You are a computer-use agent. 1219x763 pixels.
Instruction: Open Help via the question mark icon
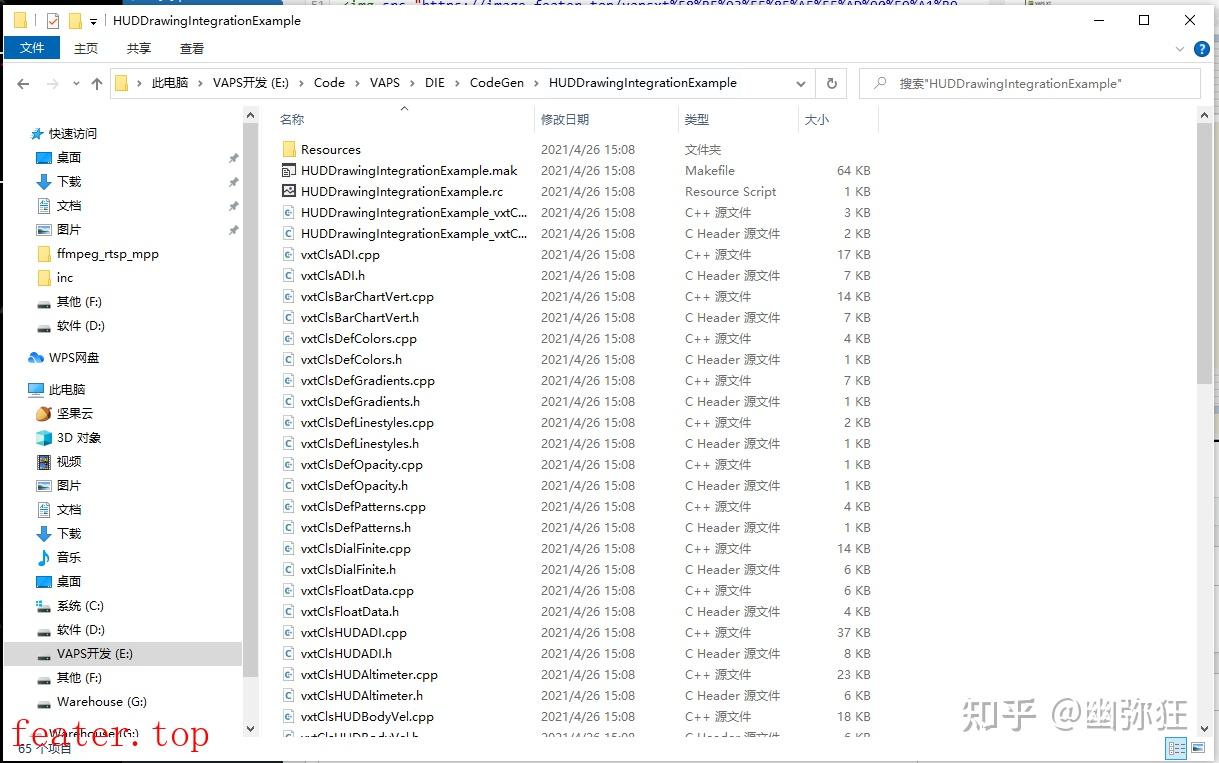tap(1202, 48)
